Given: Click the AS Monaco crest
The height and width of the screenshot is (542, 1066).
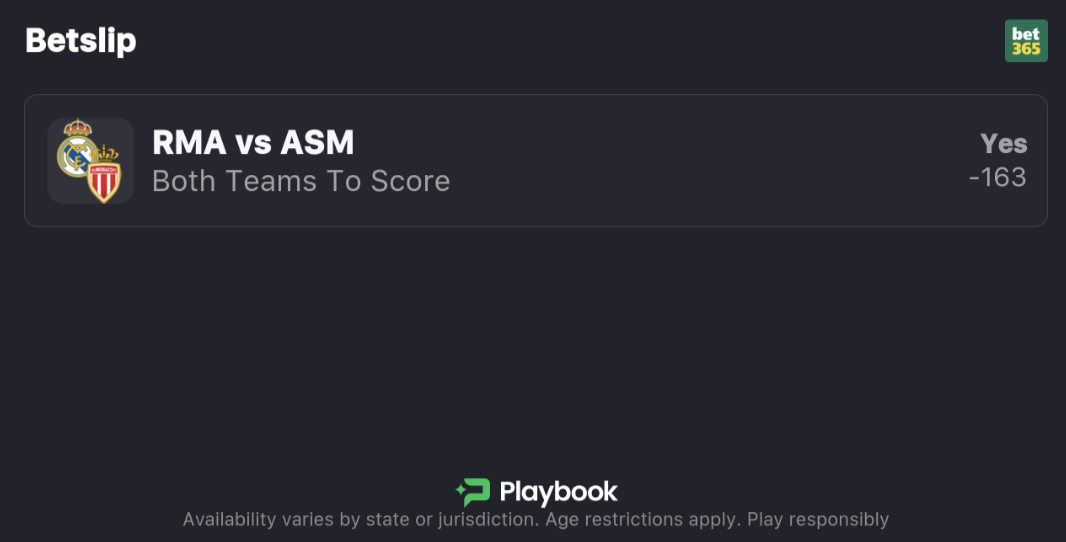Looking at the screenshot, I should tap(103, 174).
